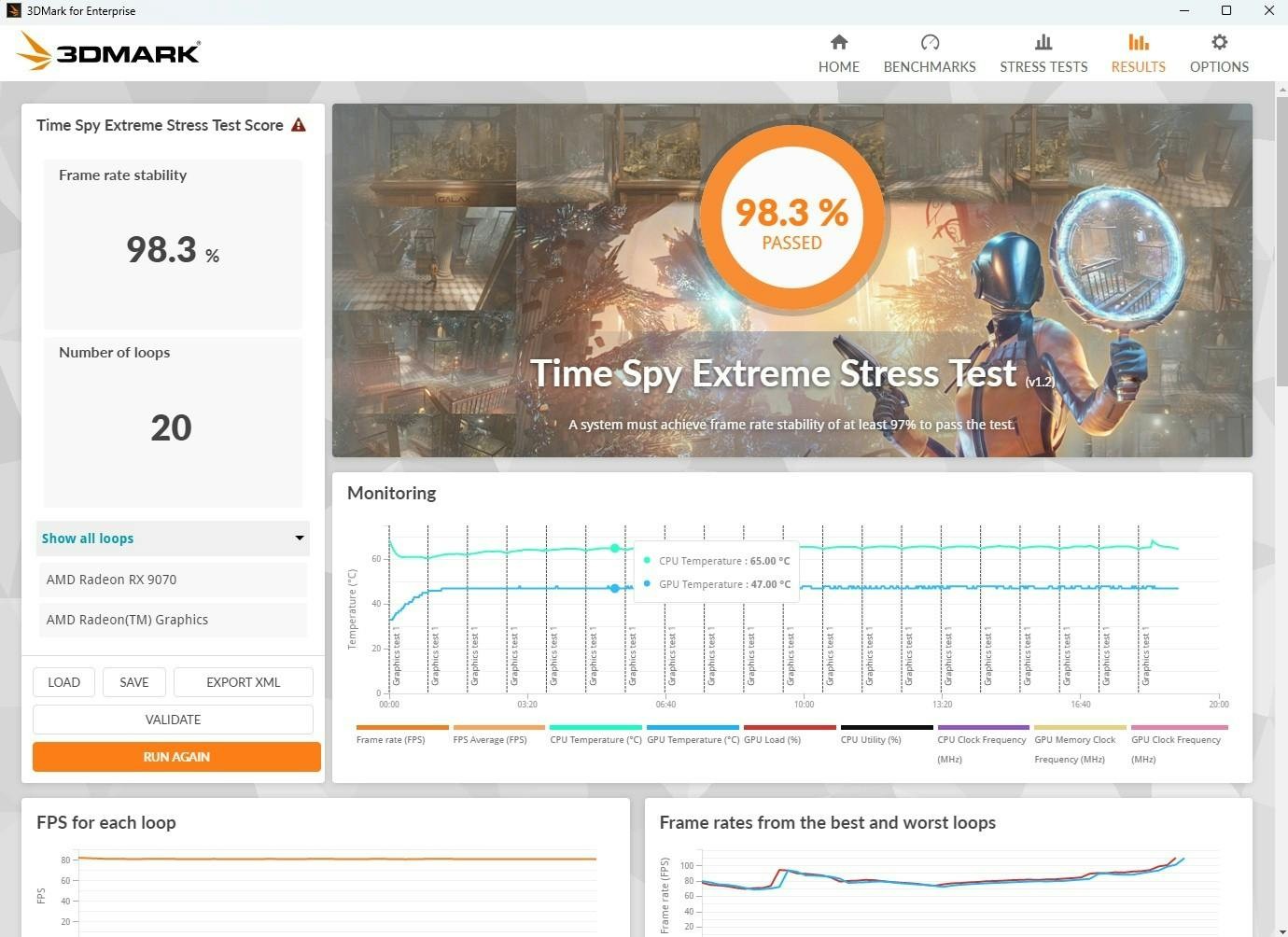Click the tooltip value CPU Temperature : 65.00 °C
The image size is (1288, 937).
coord(724,561)
